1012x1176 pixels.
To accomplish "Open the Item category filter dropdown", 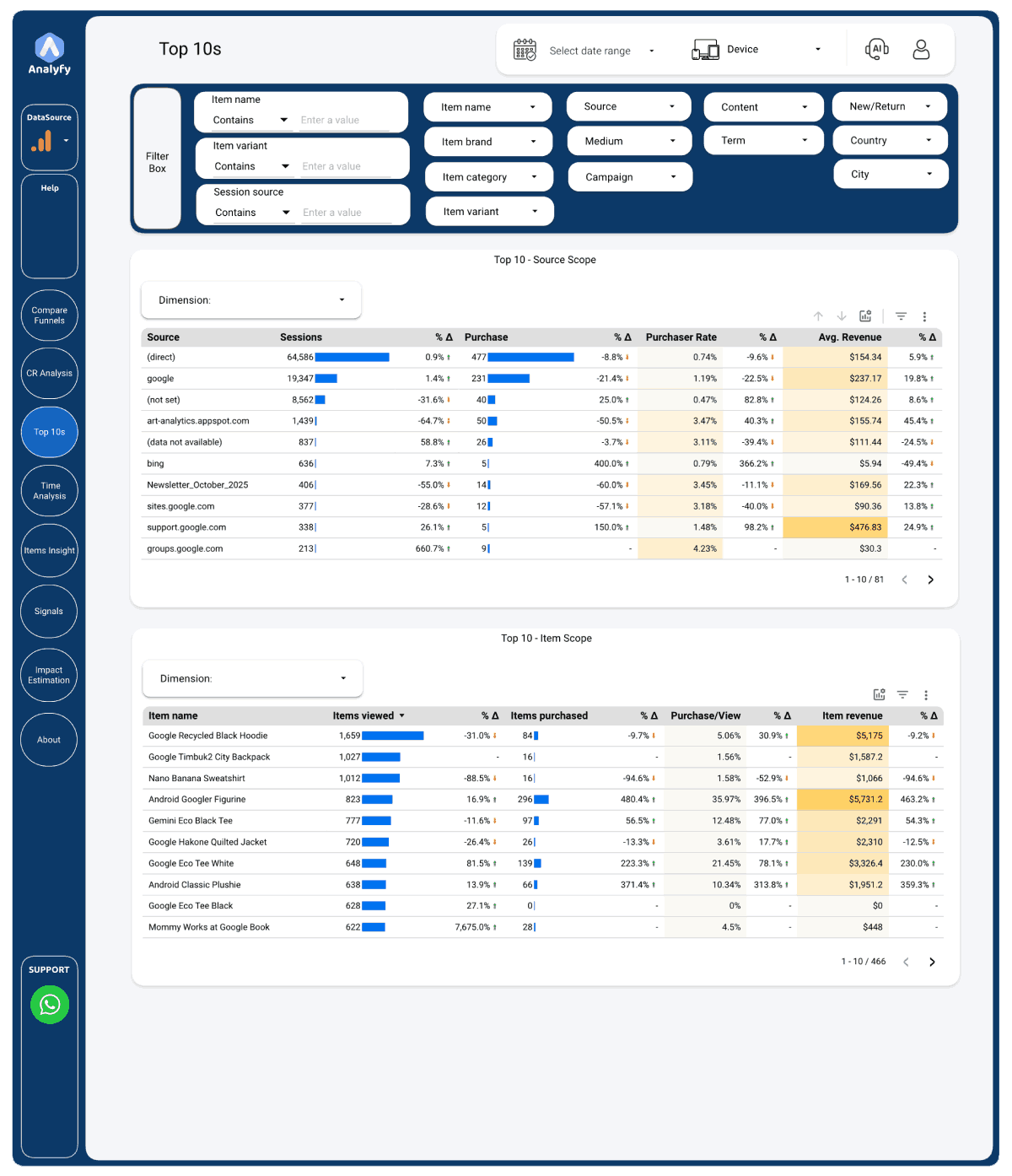I will tap(488, 177).
